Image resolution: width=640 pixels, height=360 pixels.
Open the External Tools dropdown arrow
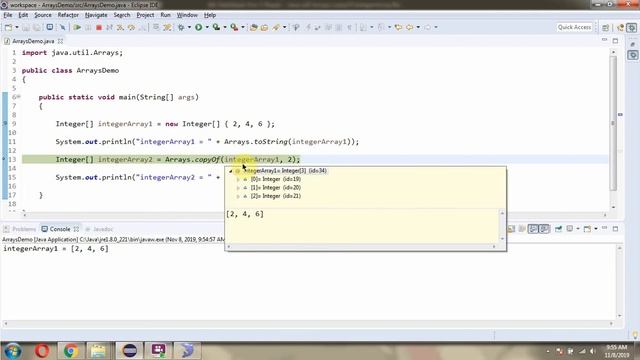coord(243,27)
